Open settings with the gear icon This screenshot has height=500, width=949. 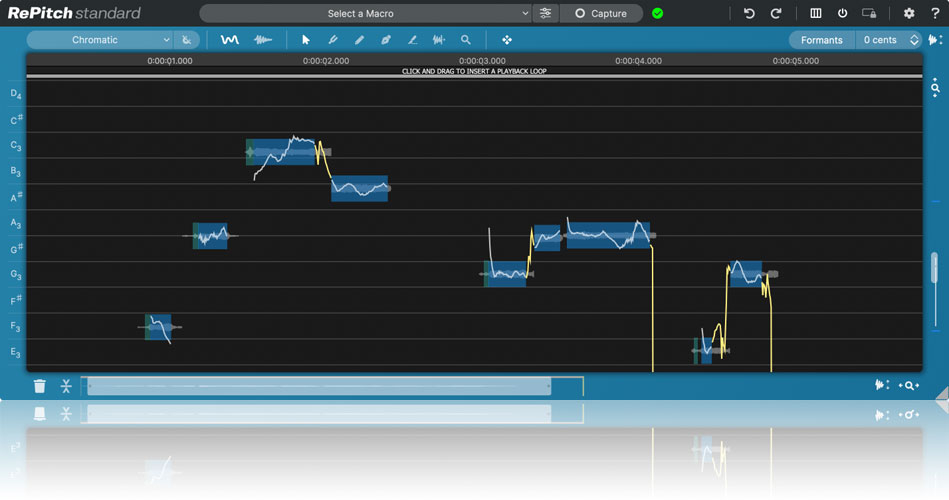pyautogui.click(x=909, y=14)
